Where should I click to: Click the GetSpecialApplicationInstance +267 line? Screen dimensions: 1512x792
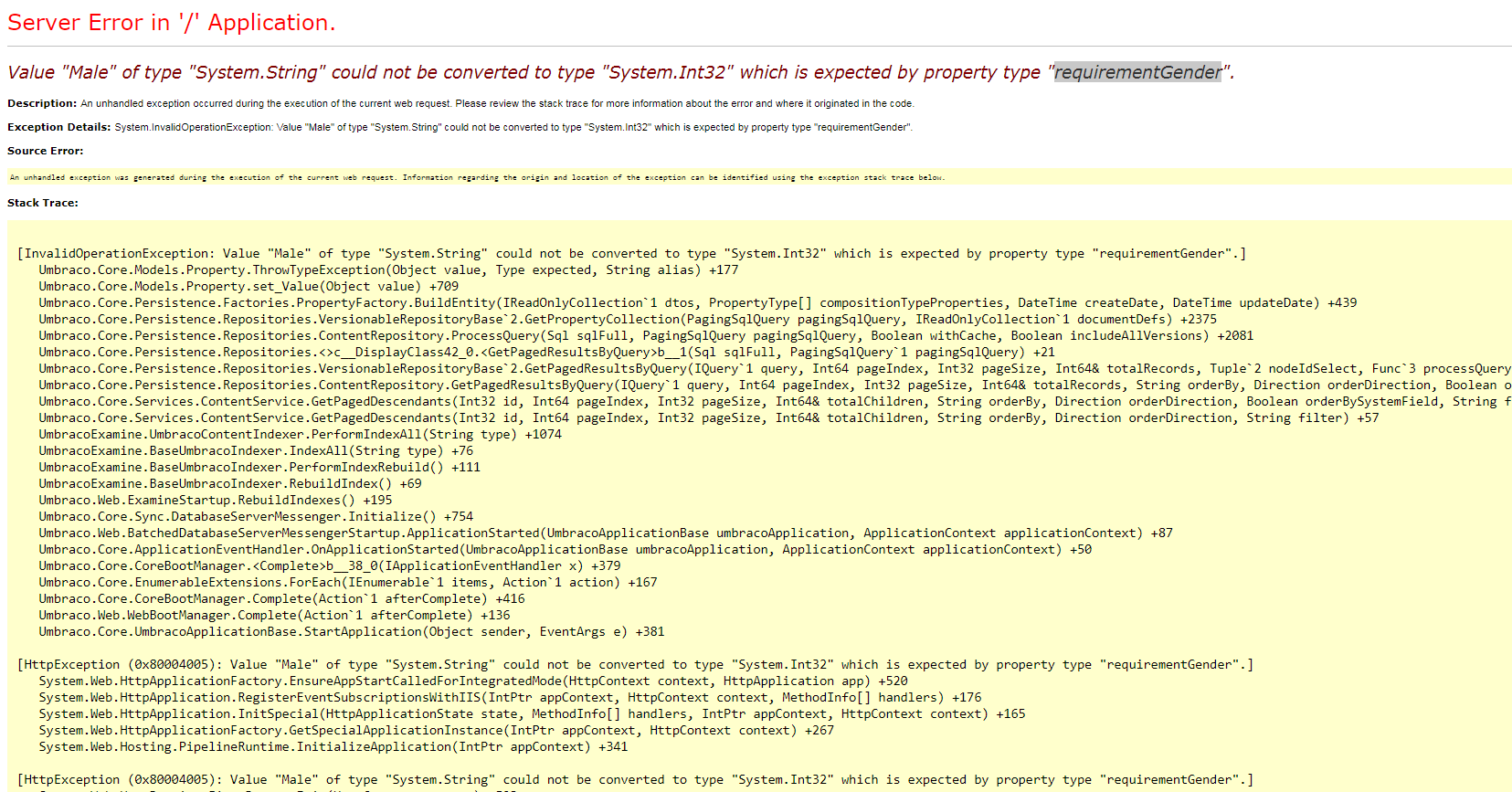pyautogui.click(x=437, y=731)
